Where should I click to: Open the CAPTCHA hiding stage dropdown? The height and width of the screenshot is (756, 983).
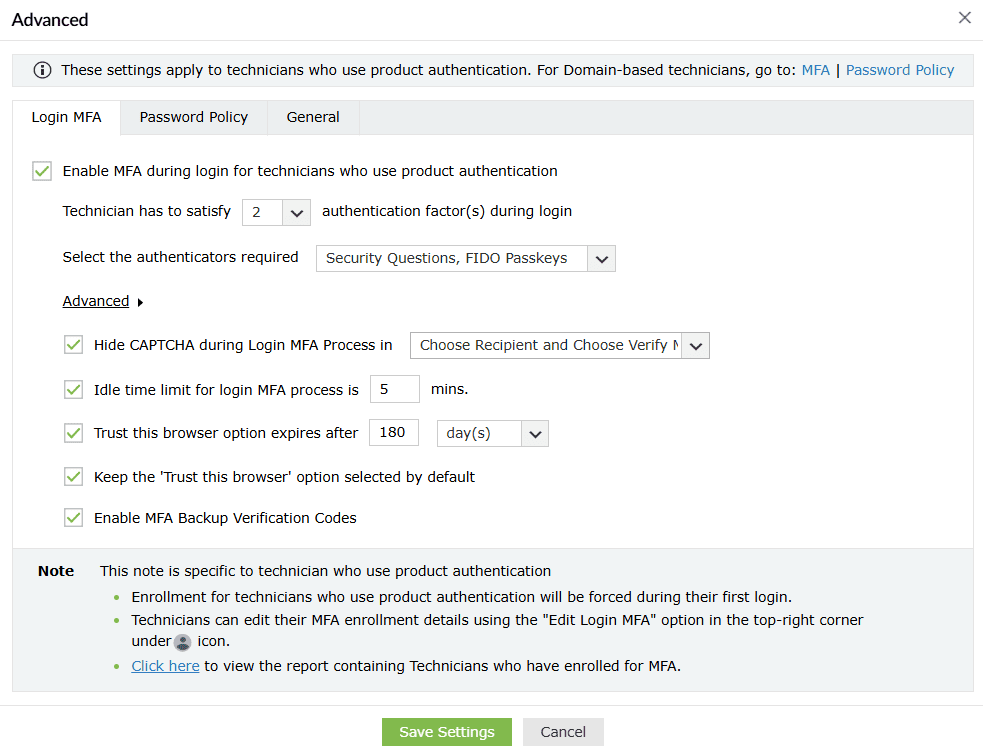695,345
